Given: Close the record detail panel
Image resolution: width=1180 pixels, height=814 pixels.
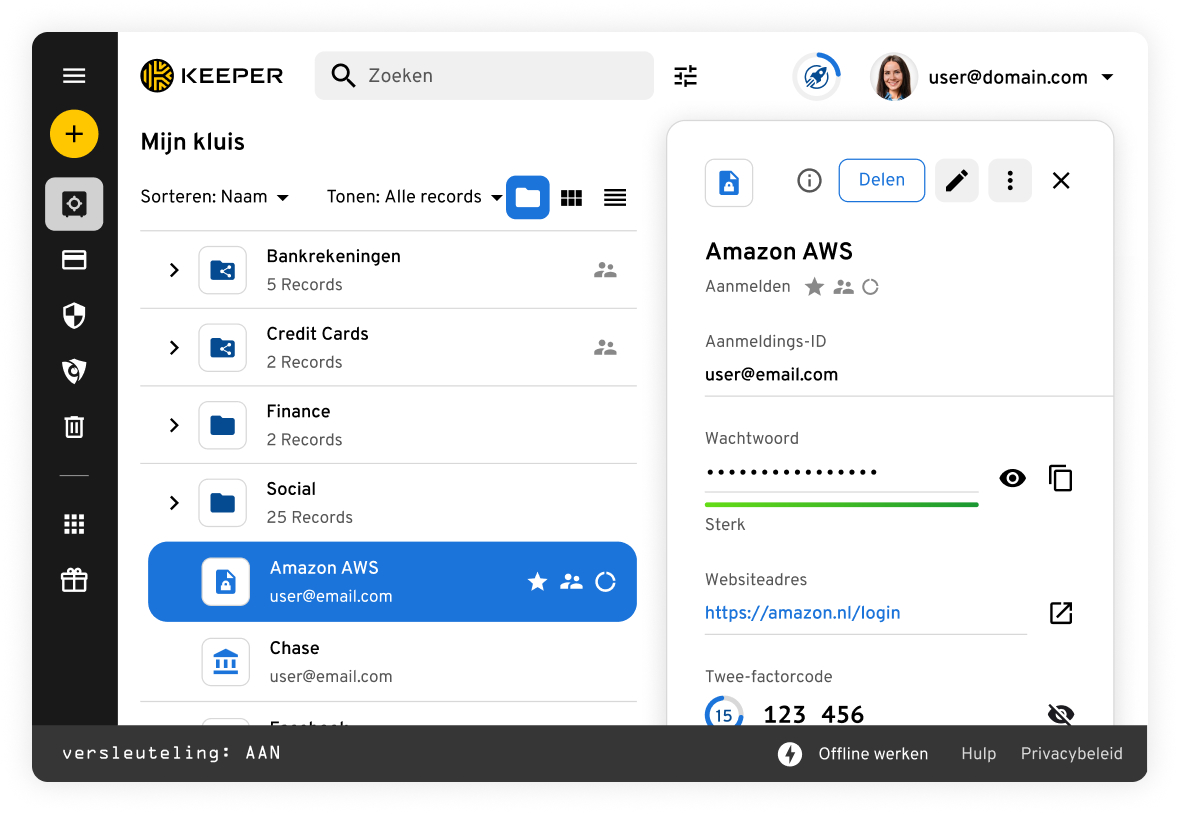Looking at the screenshot, I should click(1061, 181).
